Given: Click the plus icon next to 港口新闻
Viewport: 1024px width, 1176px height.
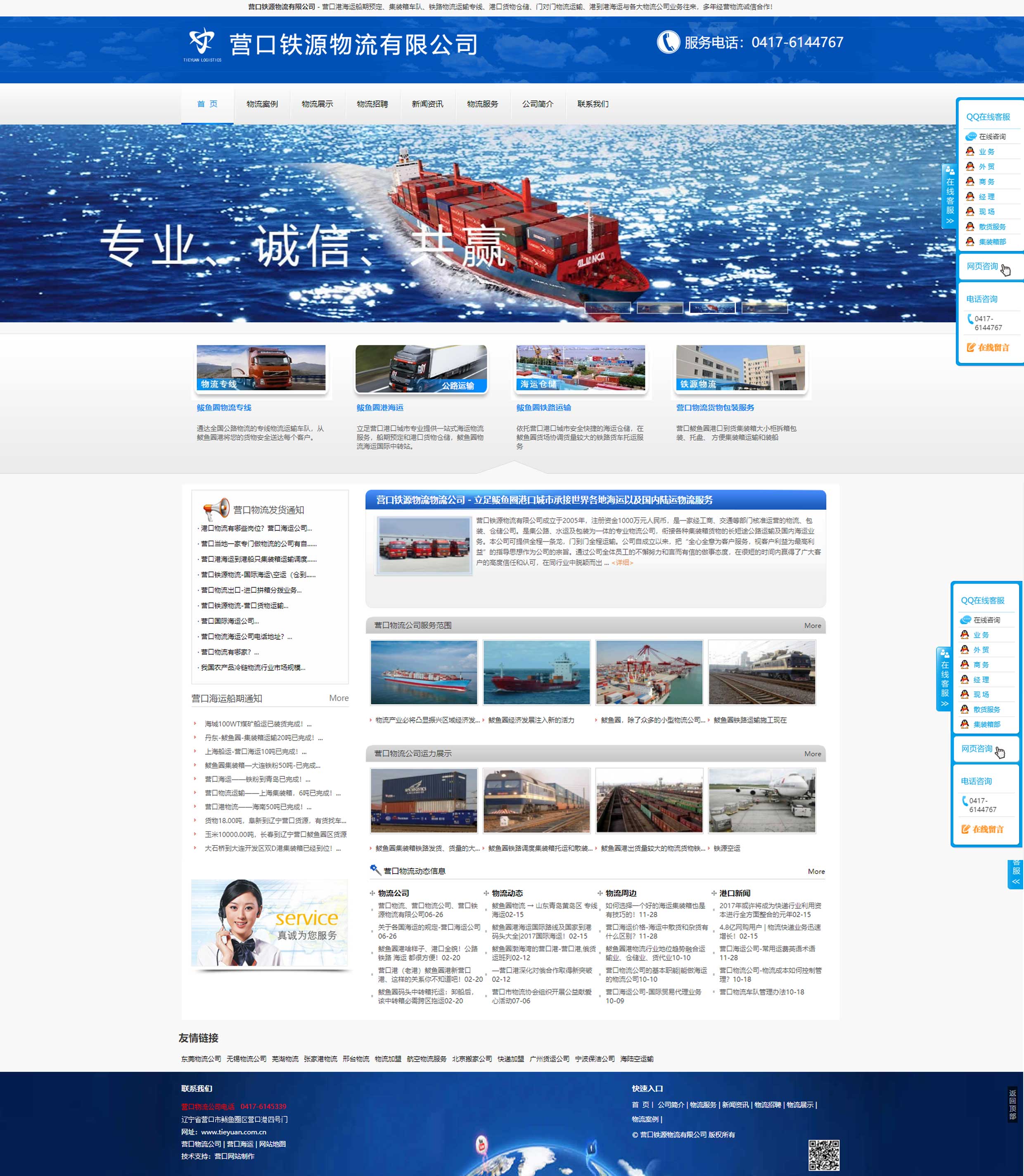Looking at the screenshot, I should pyautogui.click(x=714, y=893).
